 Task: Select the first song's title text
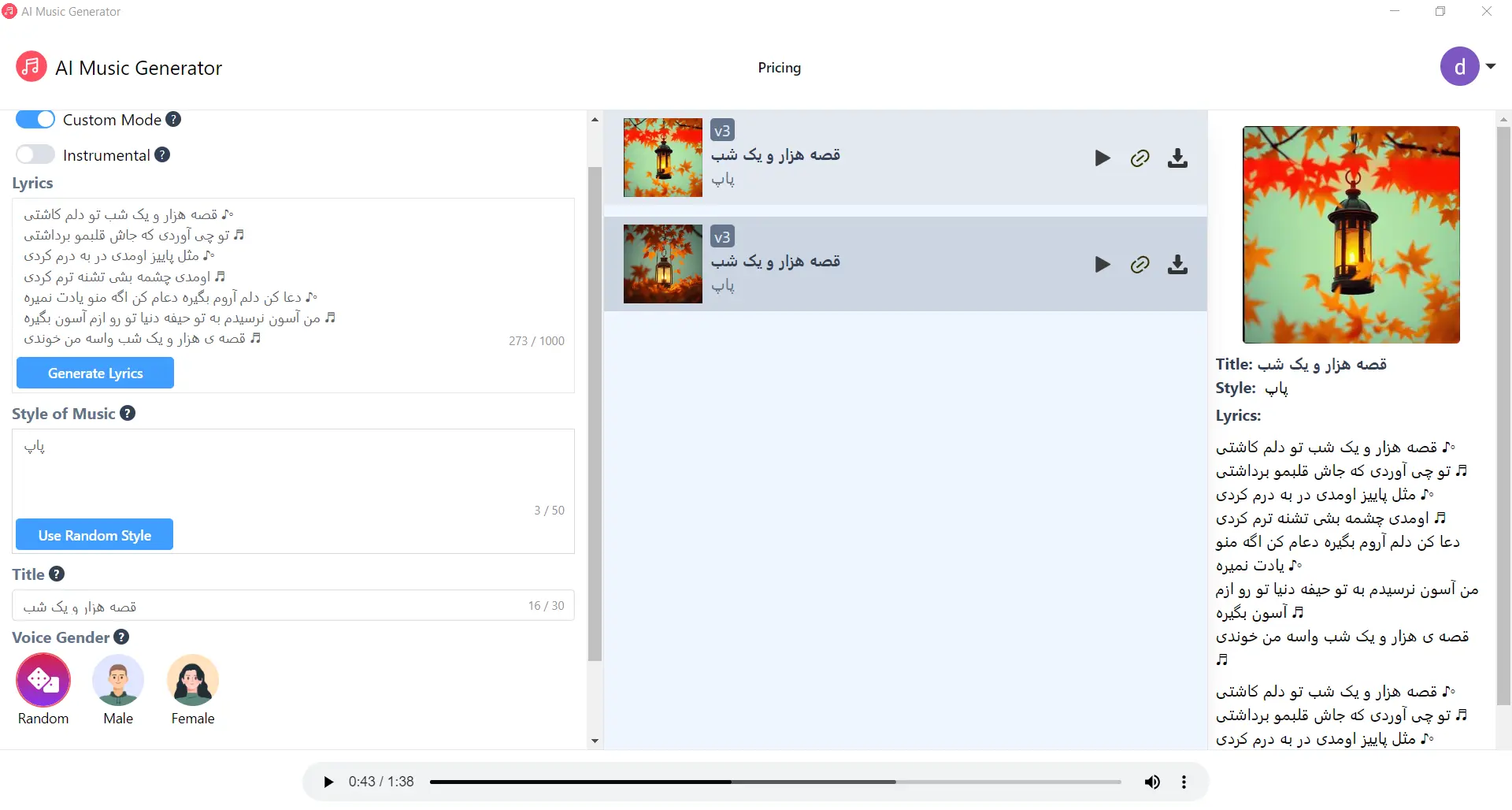coord(776,154)
